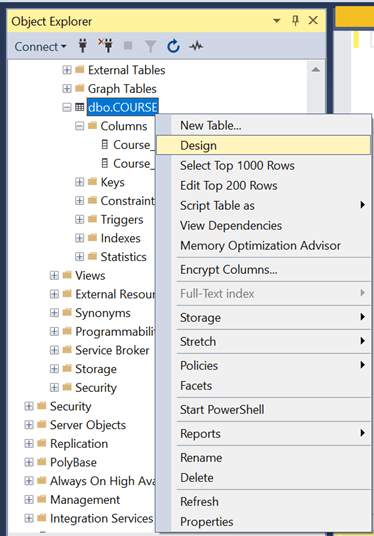Click the Filter funnel icon
374x536 pixels.
[x=150, y=46]
